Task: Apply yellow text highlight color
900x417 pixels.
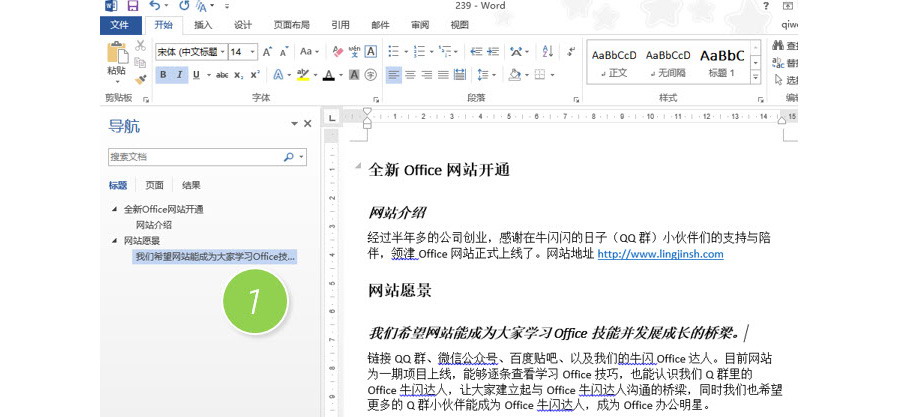Action: point(303,75)
